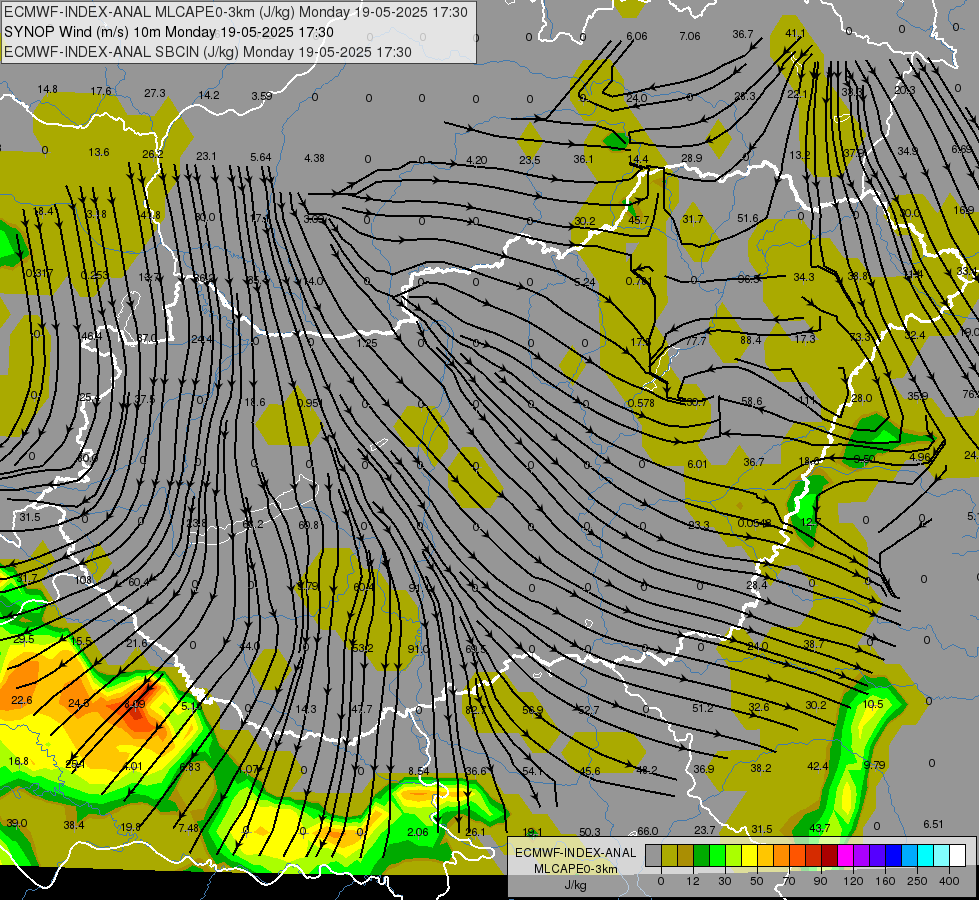This screenshot has width=979, height=900.
Task: Click the 'ECMWF-INDEX-ANAL SBCIN (J/kg)' header line
Action: [x=208, y=52]
